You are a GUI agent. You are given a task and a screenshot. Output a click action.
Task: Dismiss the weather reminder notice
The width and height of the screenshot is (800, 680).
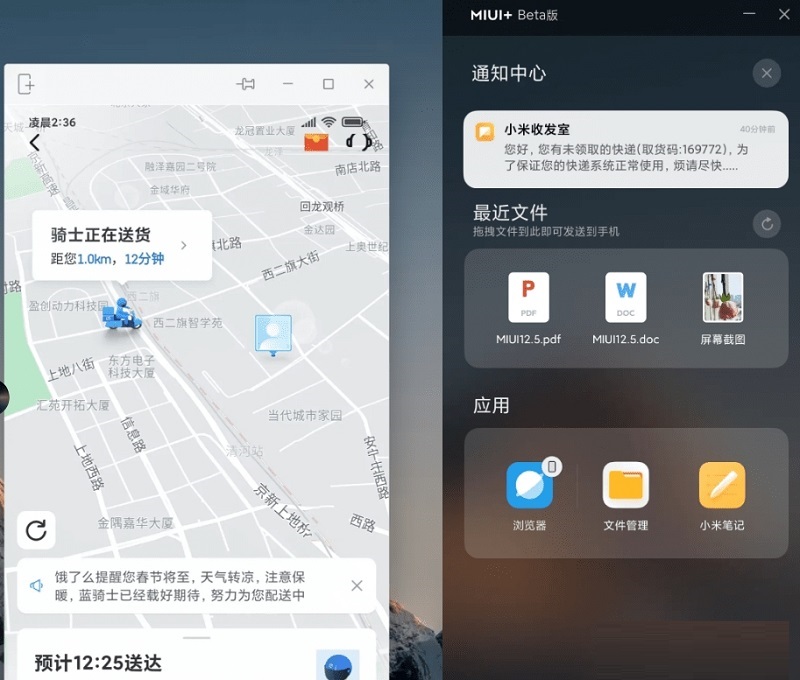[x=356, y=585]
